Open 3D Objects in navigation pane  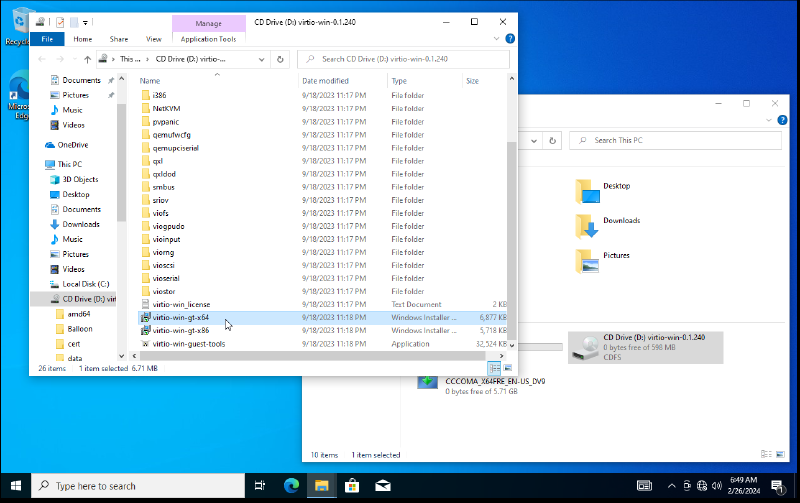[80, 180]
